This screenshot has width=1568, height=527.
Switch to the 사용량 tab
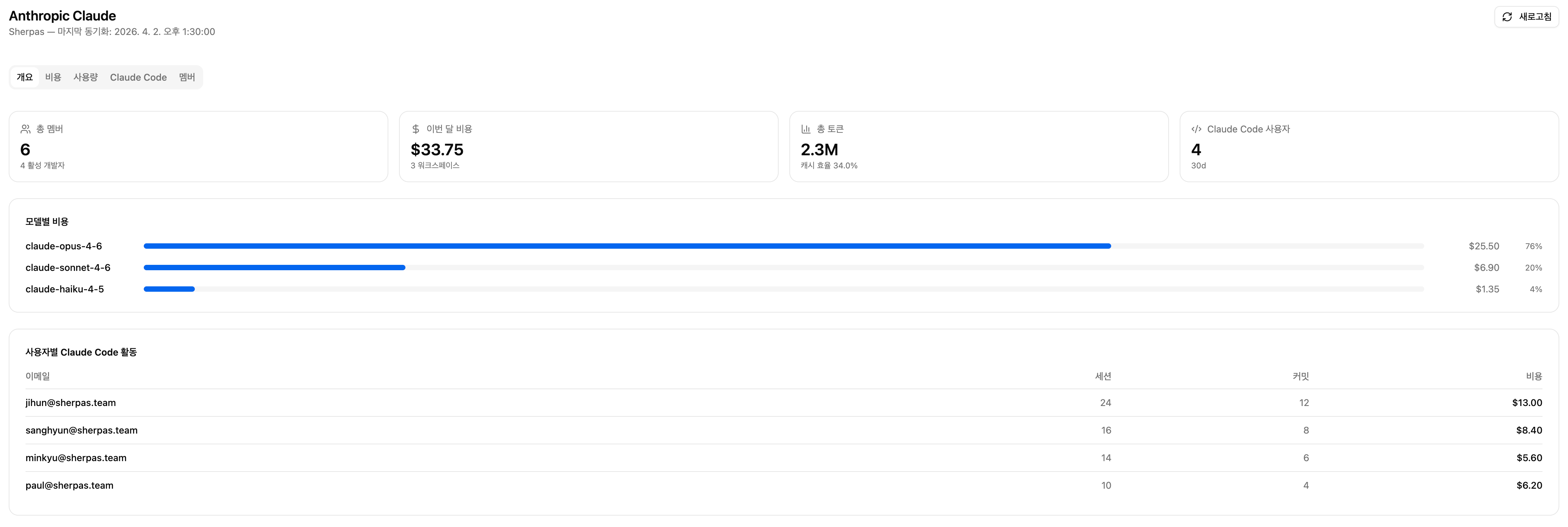[x=85, y=77]
